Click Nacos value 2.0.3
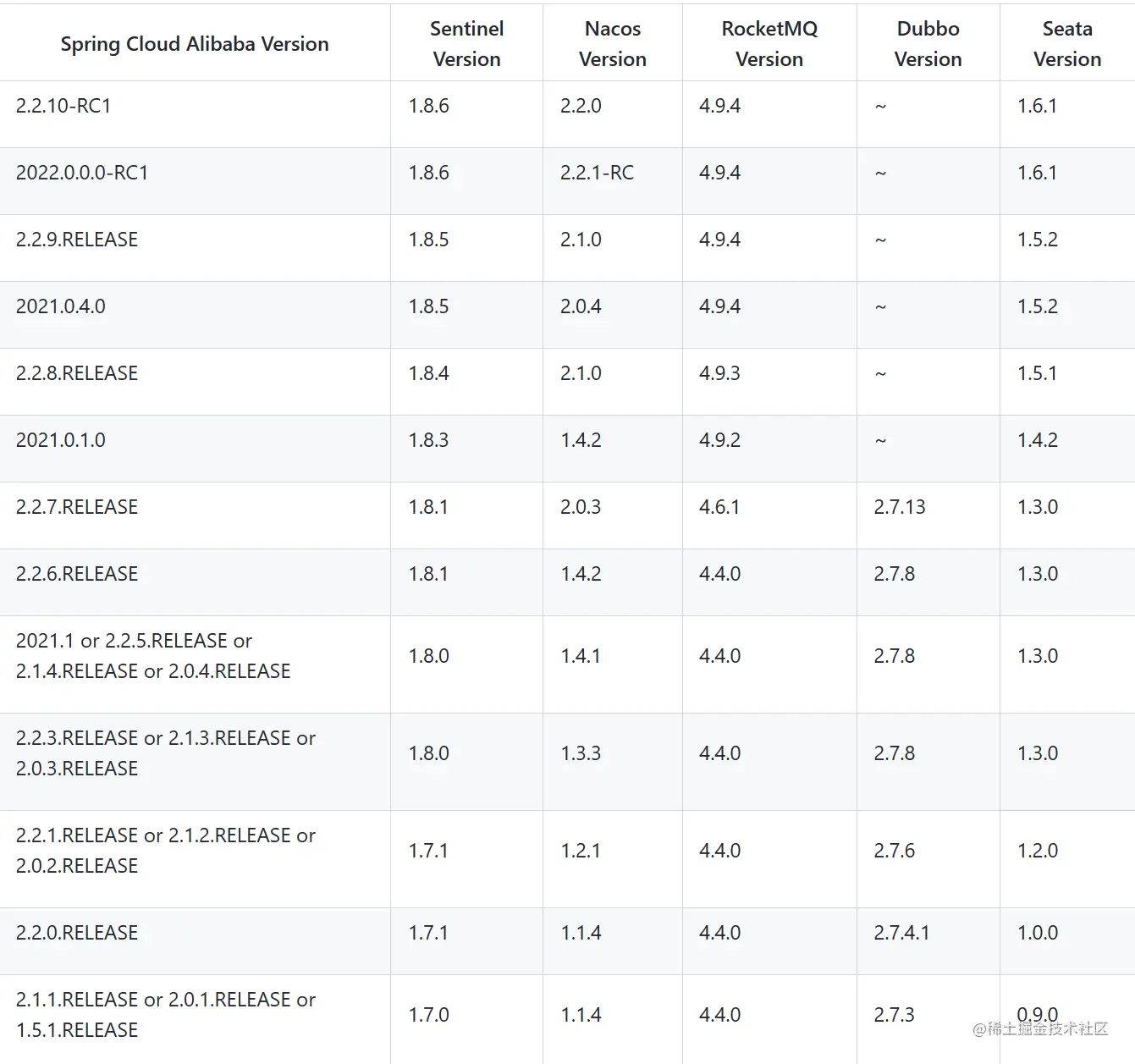Screen dimensions: 1135x1064 pyautogui.click(x=581, y=507)
